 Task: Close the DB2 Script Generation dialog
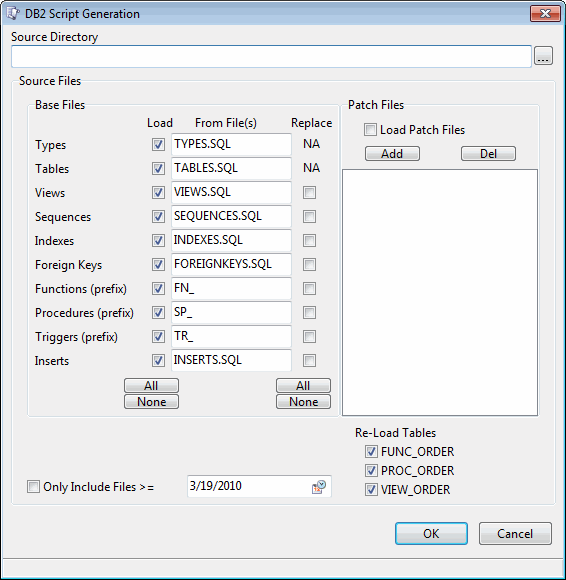point(545,14)
